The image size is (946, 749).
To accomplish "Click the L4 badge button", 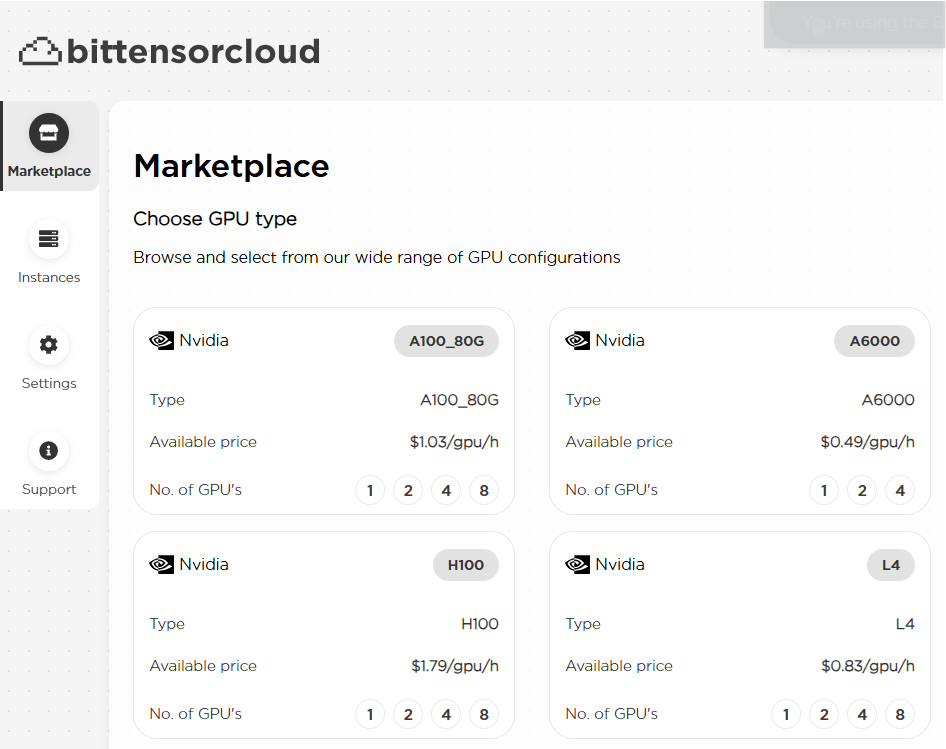I will click(890, 564).
